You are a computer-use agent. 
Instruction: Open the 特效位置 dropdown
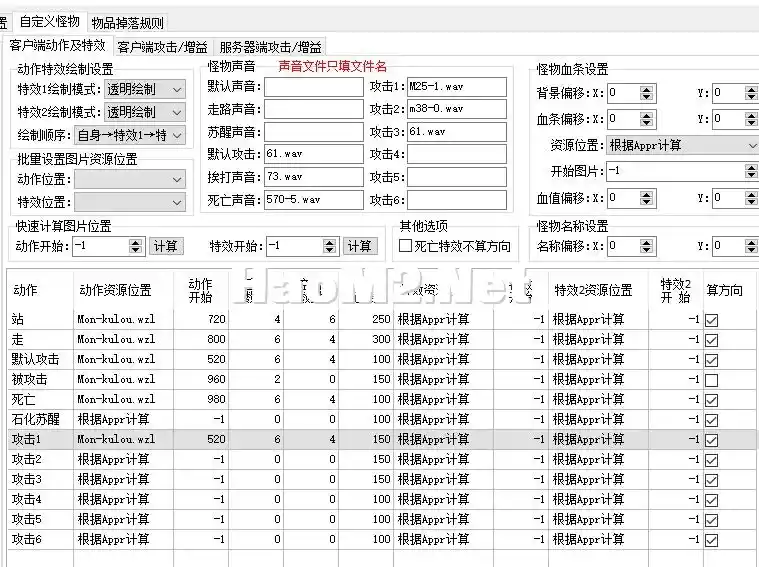[x=130, y=202]
